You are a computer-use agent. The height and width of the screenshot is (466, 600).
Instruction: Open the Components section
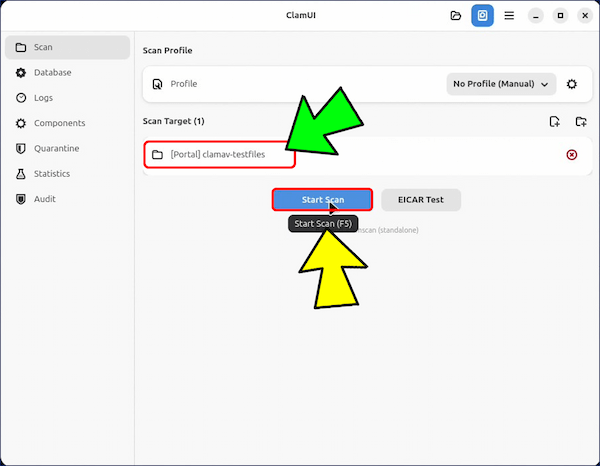tap(67, 123)
